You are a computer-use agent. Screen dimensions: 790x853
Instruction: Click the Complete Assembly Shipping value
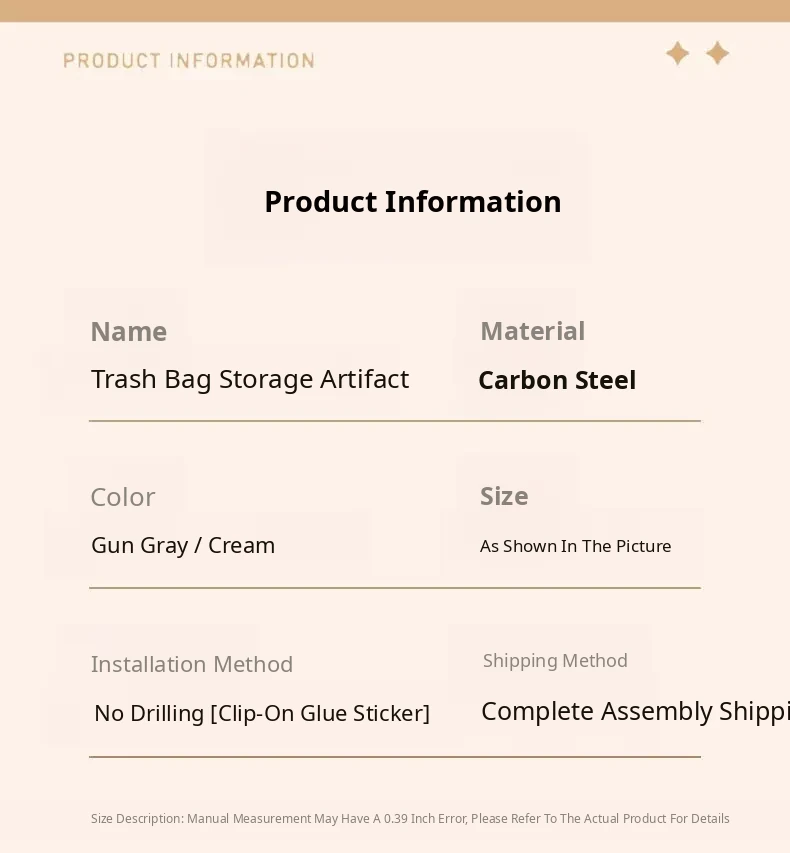pyautogui.click(x=634, y=712)
